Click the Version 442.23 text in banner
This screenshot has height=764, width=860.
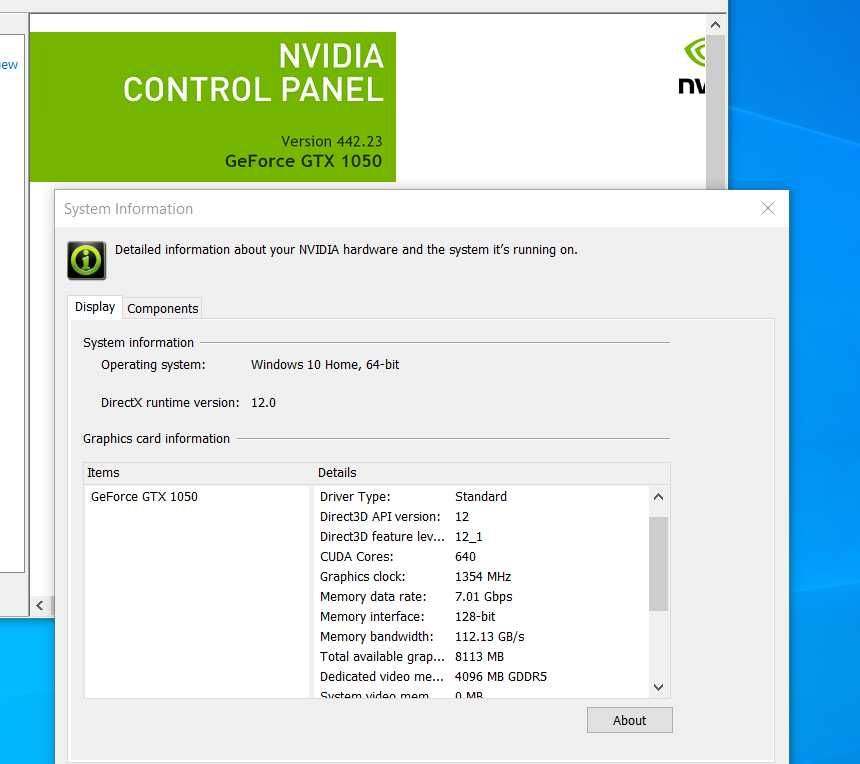pos(331,142)
